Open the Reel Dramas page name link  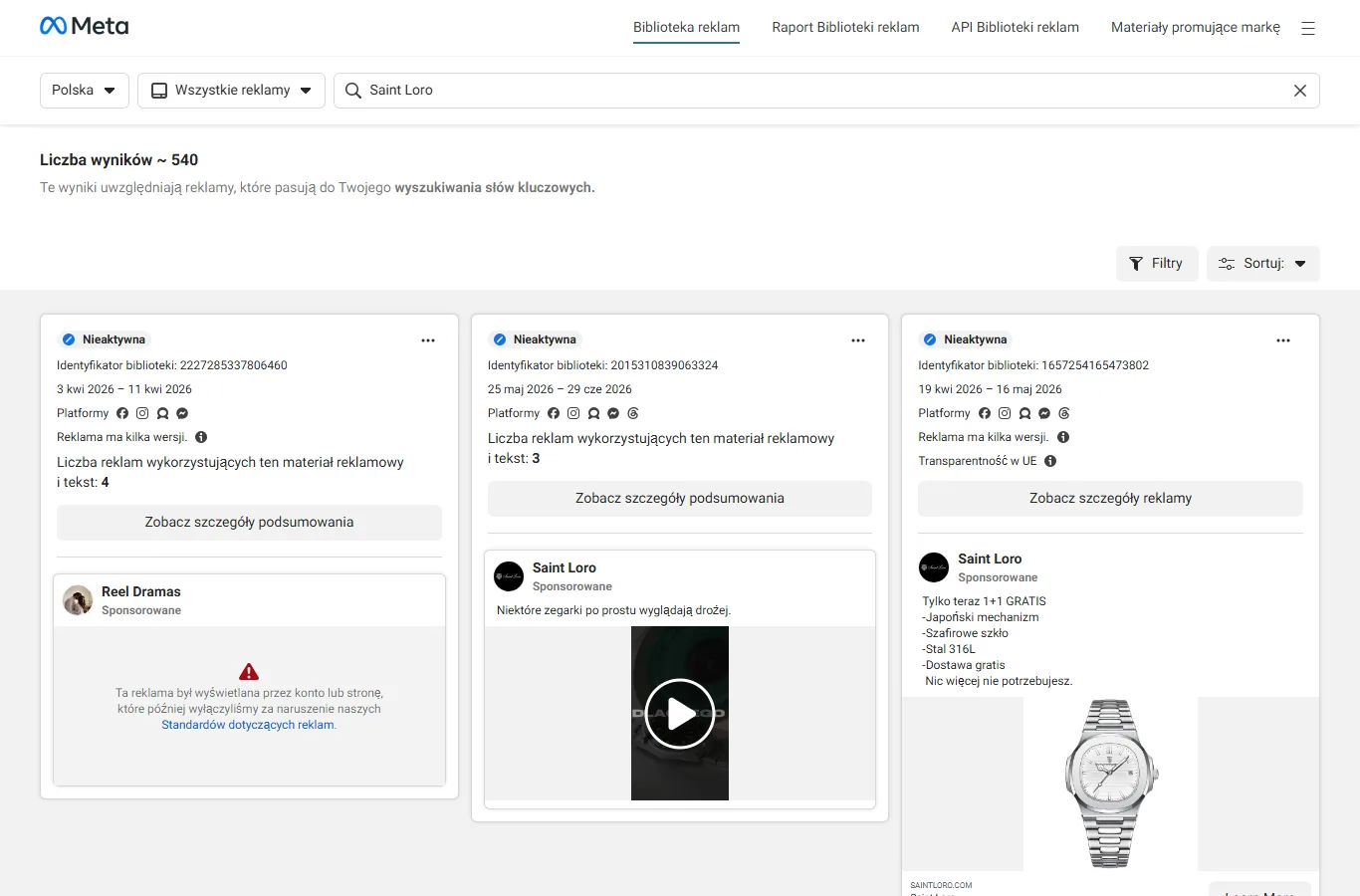click(141, 591)
